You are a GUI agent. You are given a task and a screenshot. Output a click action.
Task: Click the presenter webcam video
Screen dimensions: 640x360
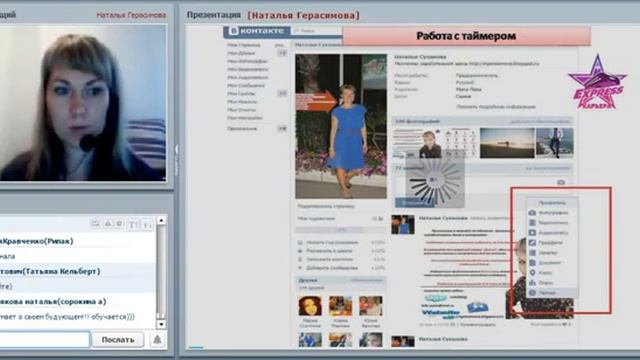[x=83, y=102]
